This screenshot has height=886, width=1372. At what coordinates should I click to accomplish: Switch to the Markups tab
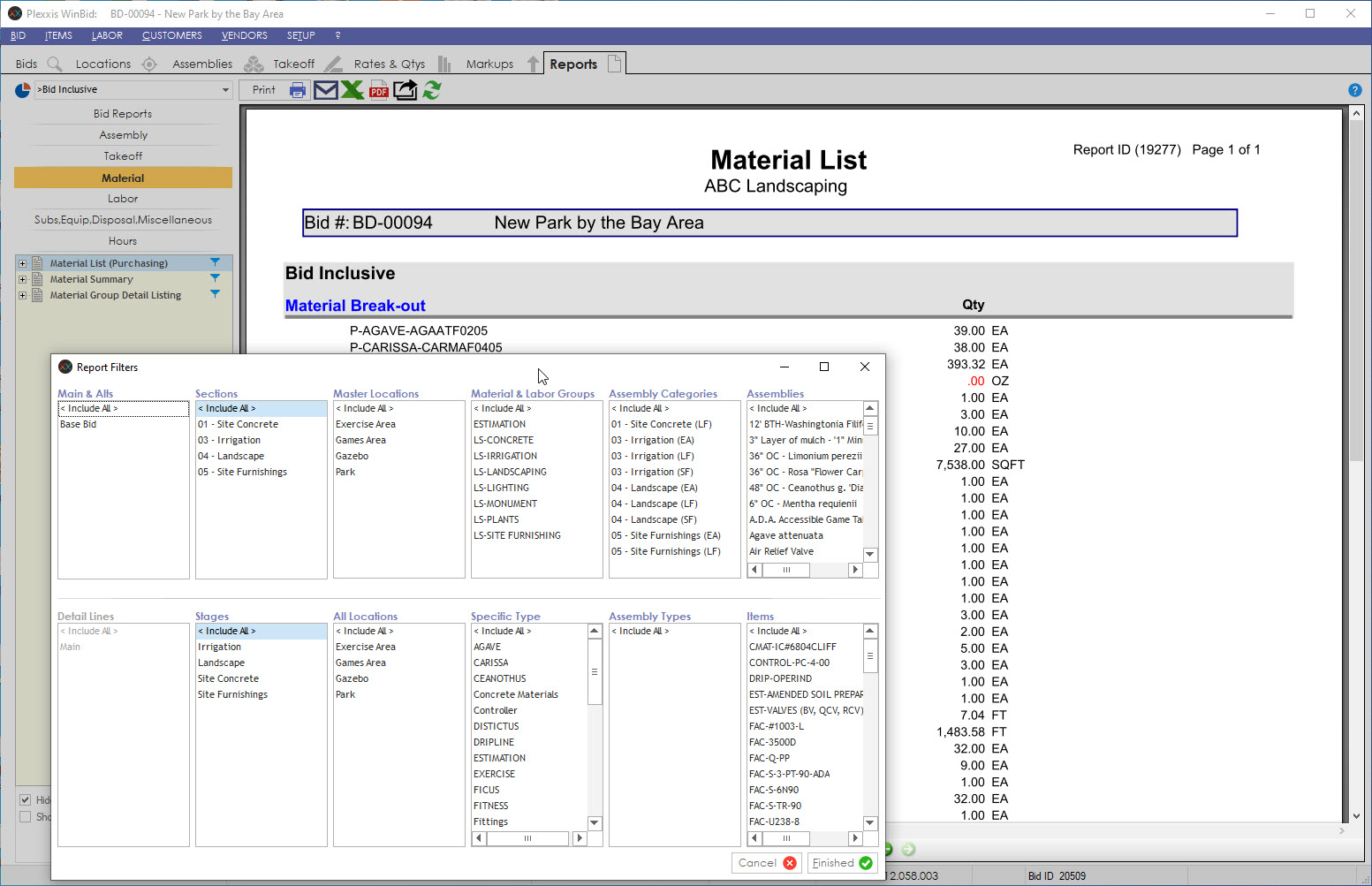tap(489, 64)
